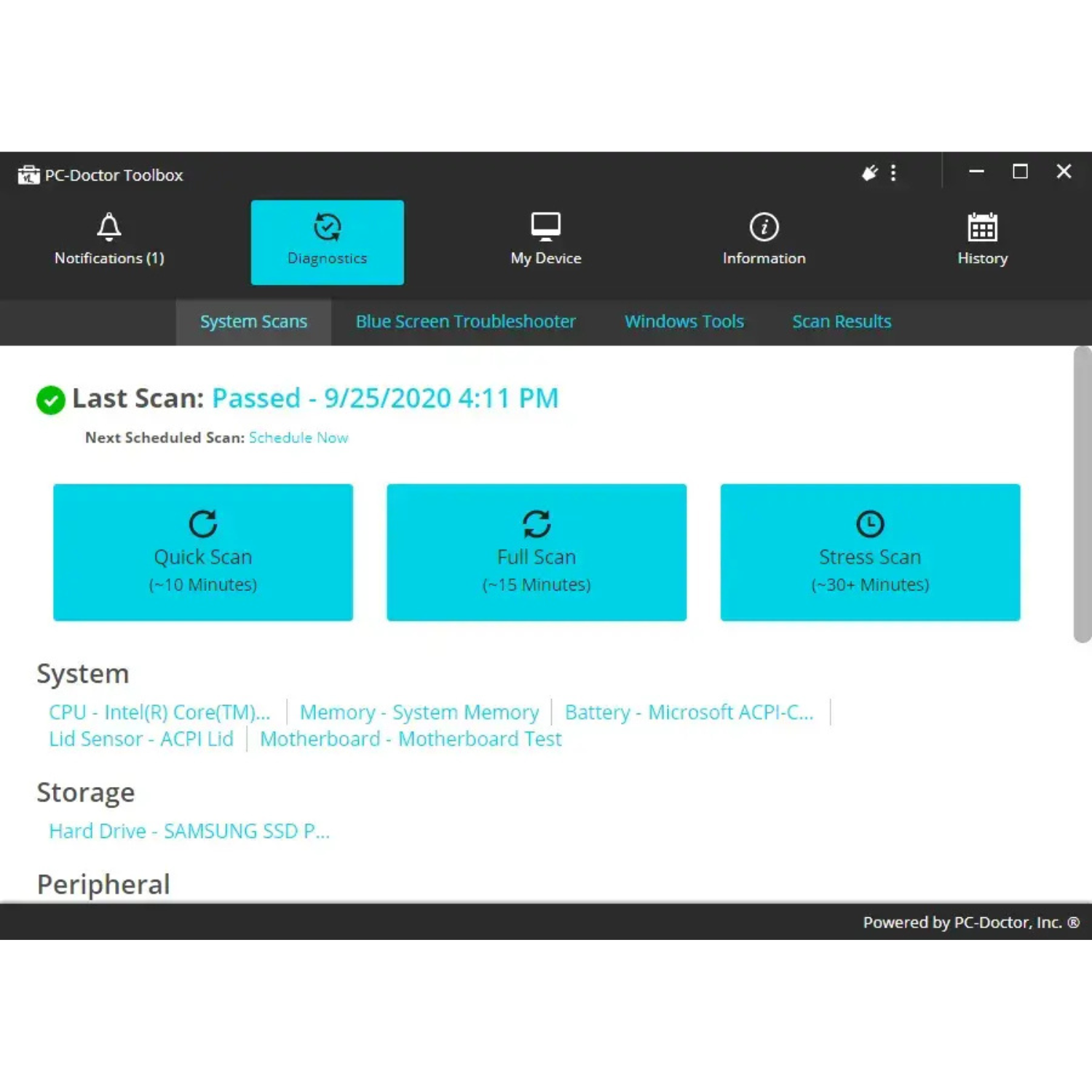Switch to the Scan Results tab

tap(842, 322)
